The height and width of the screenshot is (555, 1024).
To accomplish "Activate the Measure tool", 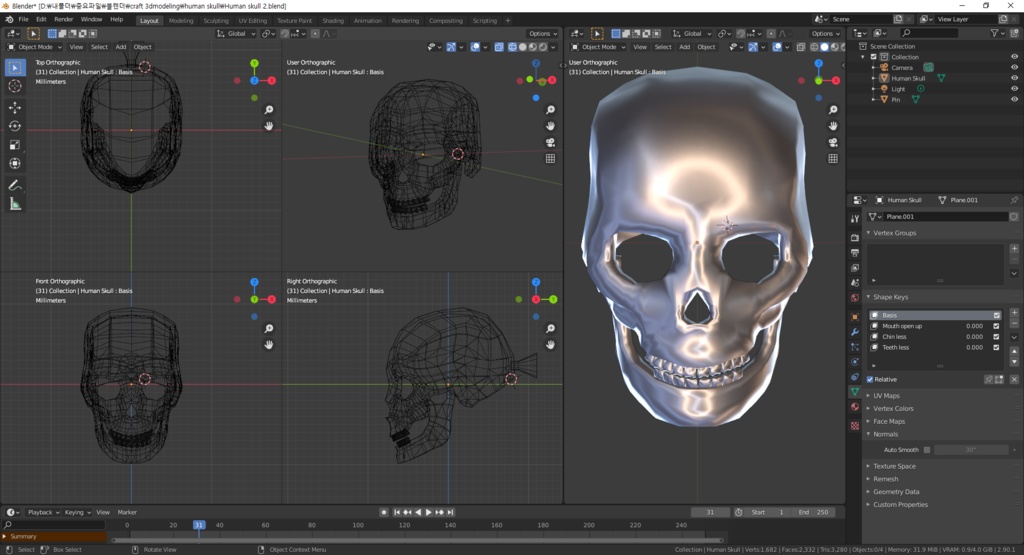I will coord(15,204).
